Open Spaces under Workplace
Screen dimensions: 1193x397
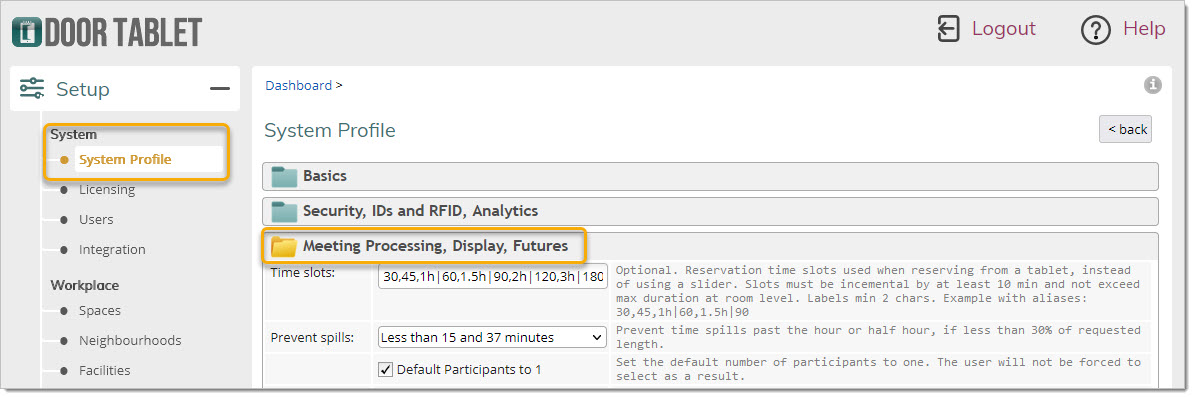[100, 310]
